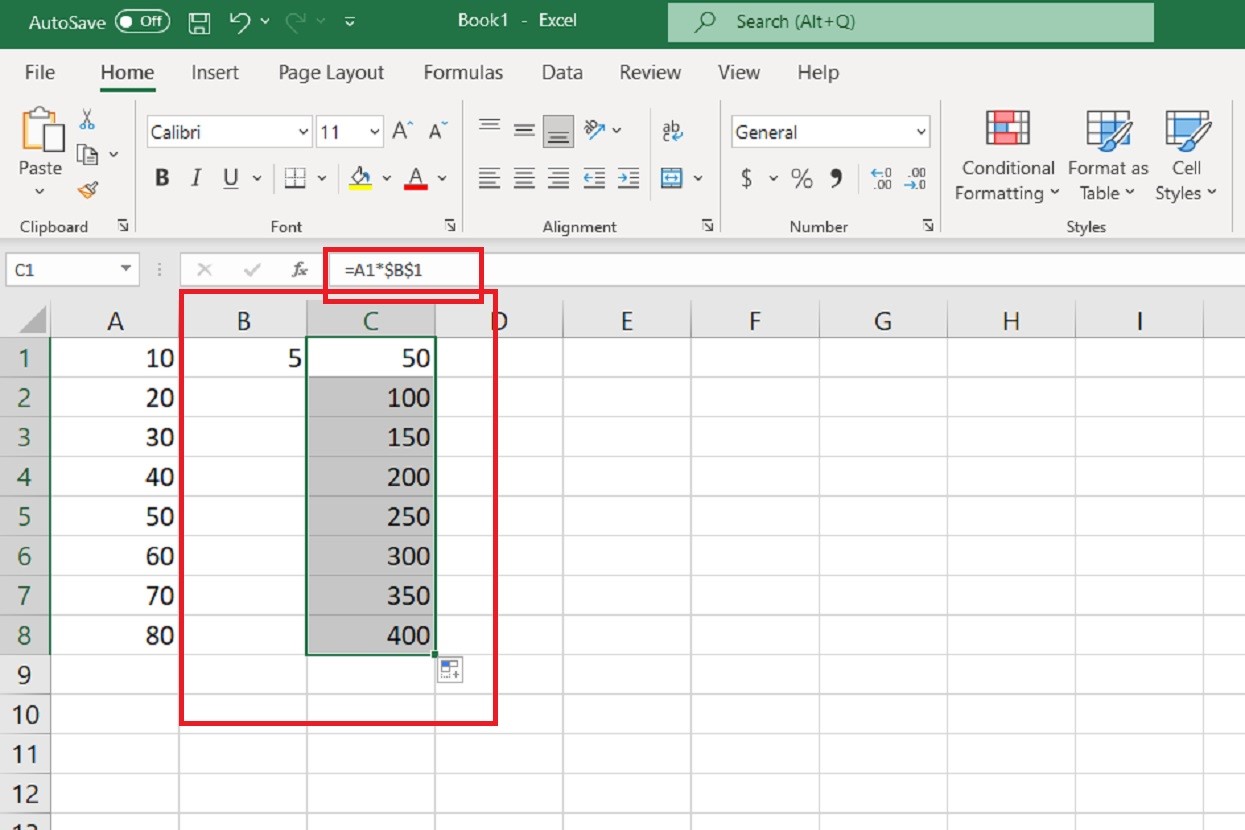Click Increase Decimal icon in Number group
This screenshot has width=1245, height=830.
[x=881, y=179]
